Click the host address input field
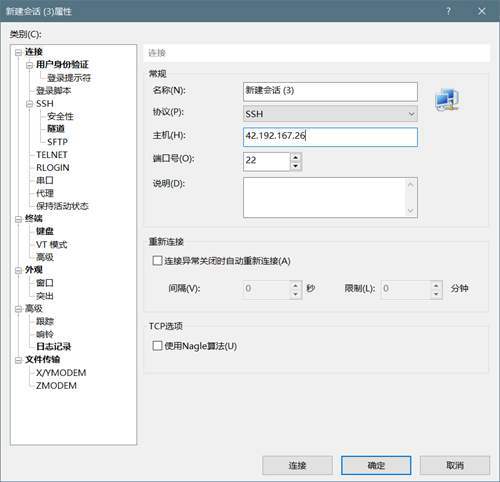Viewport: 500px width, 482px height. (330, 137)
